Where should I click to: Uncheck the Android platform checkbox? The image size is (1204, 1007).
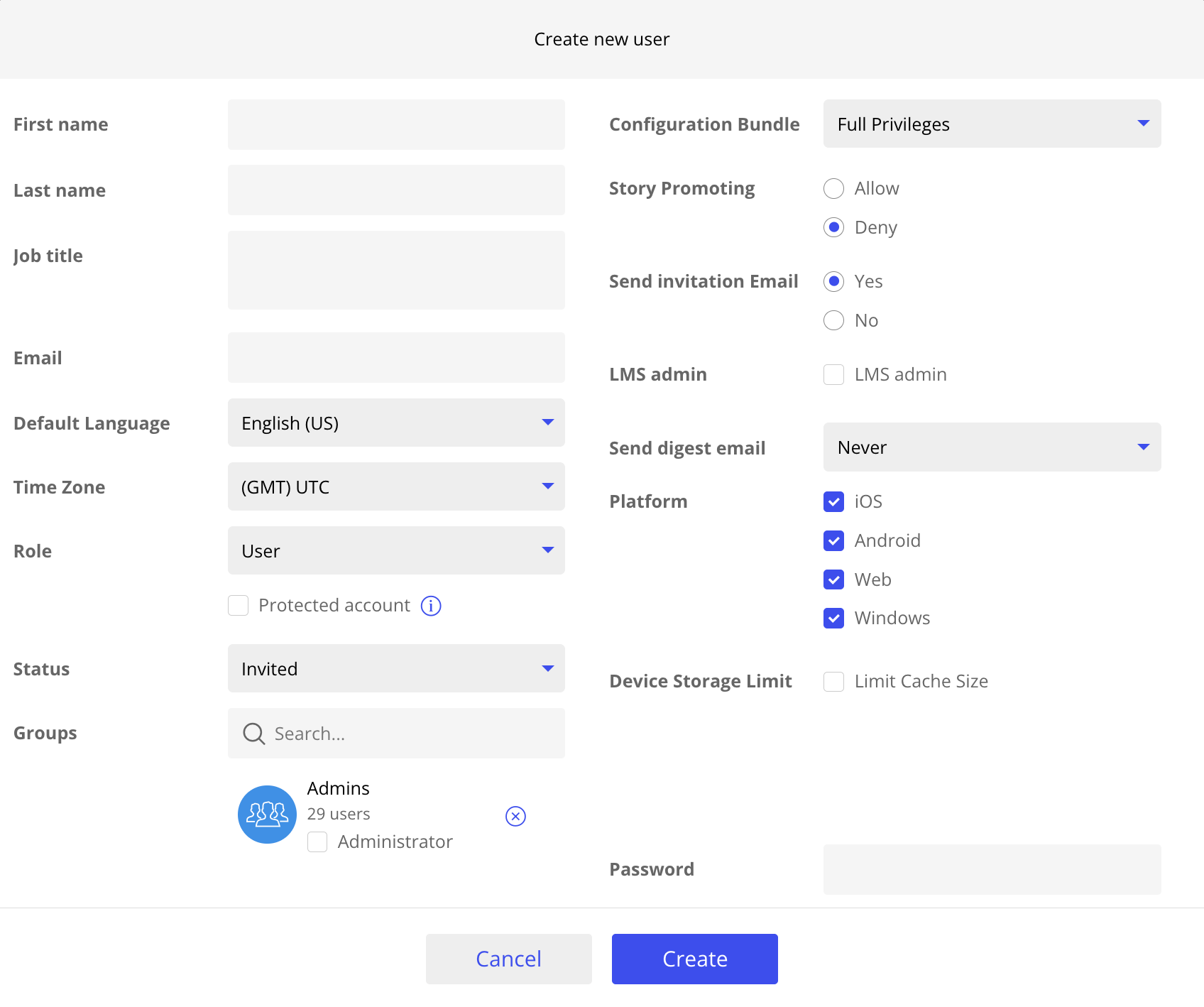pos(834,540)
